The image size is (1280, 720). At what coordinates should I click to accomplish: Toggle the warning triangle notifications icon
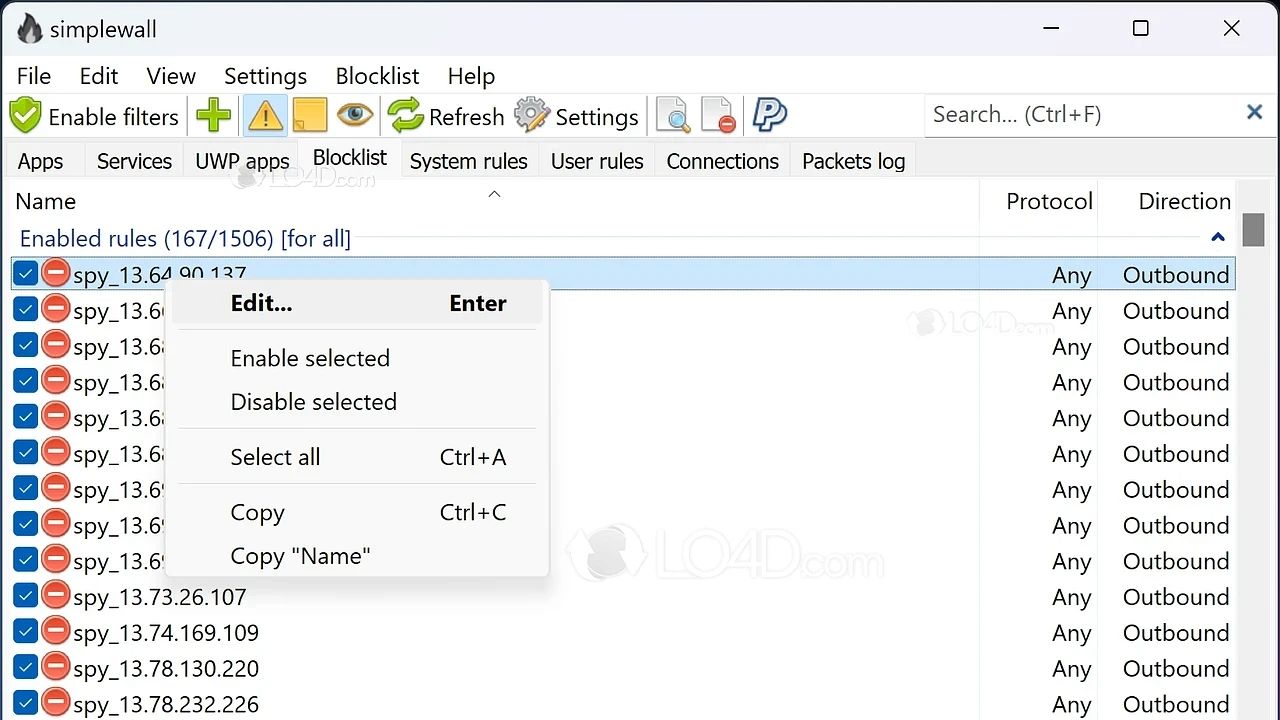click(x=265, y=116)
